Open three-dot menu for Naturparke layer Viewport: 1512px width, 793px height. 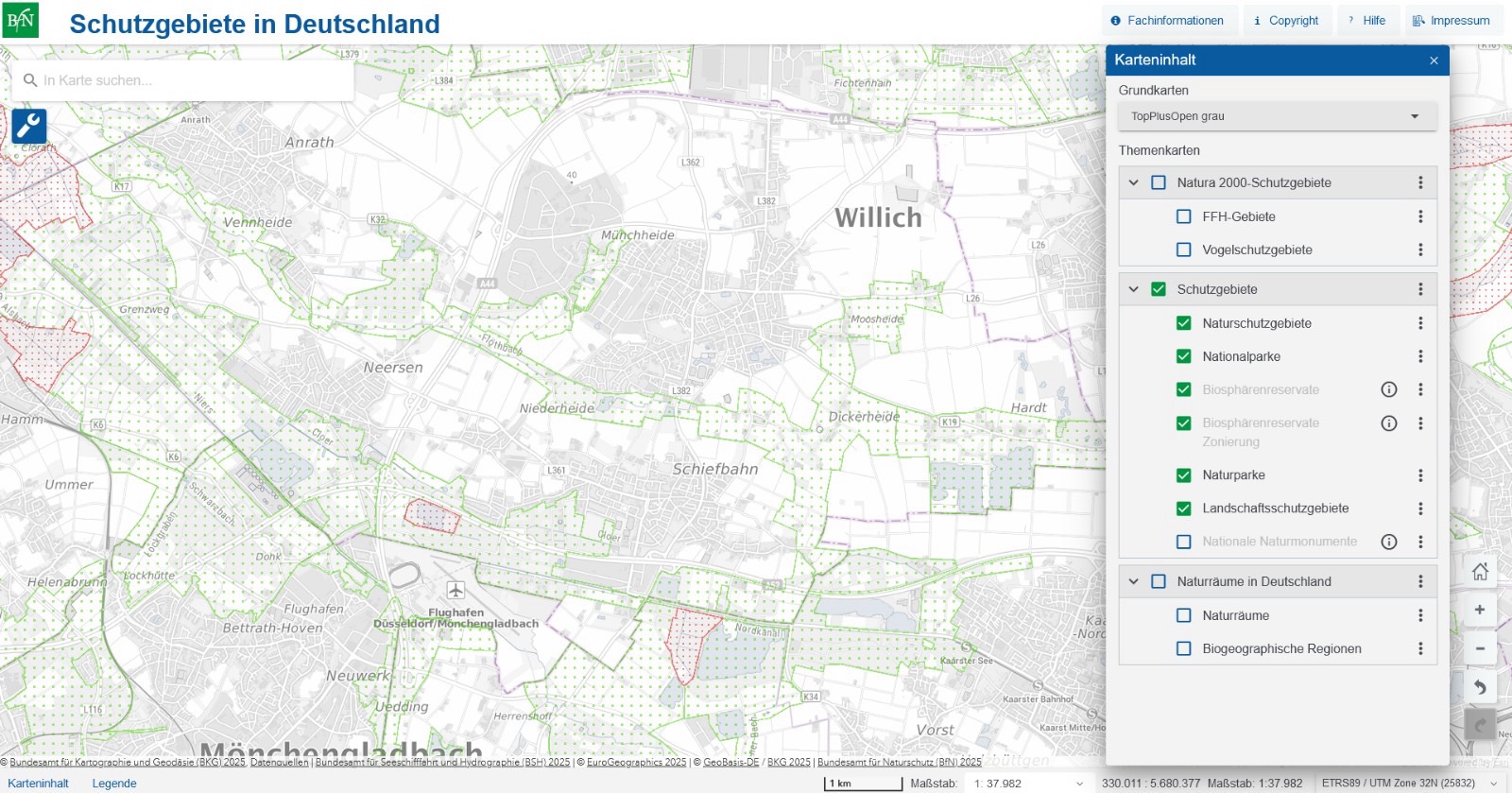(x=1419, y=475)
